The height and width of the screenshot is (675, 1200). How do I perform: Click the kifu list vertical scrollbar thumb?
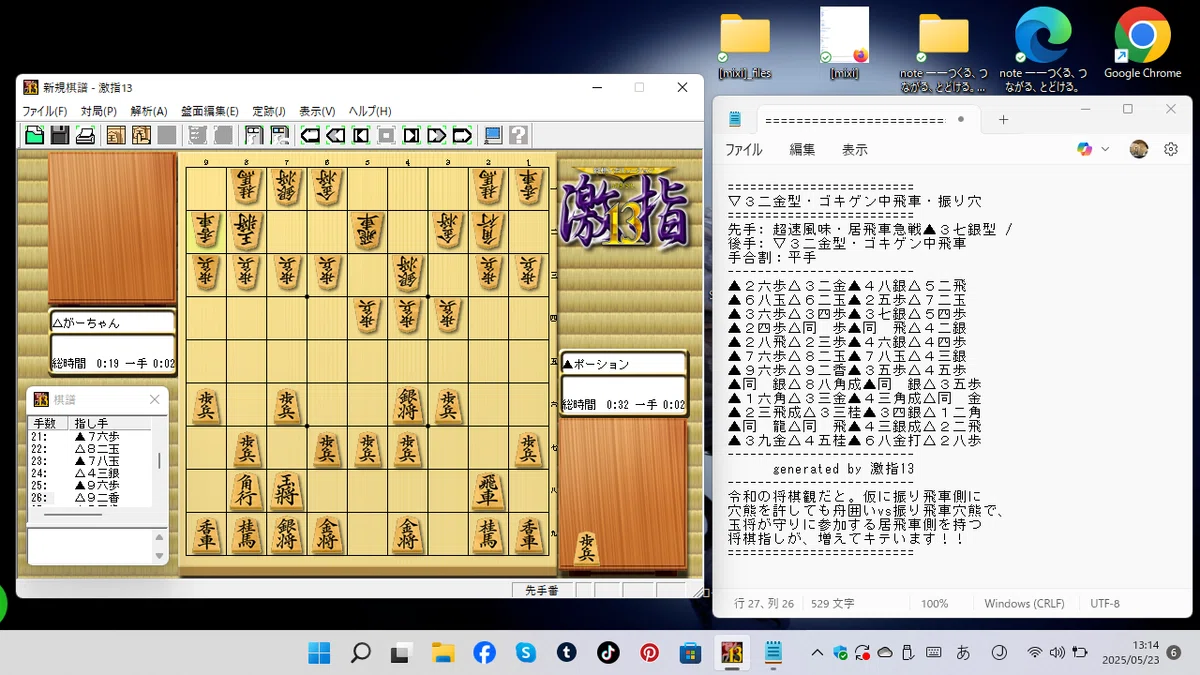159,461
